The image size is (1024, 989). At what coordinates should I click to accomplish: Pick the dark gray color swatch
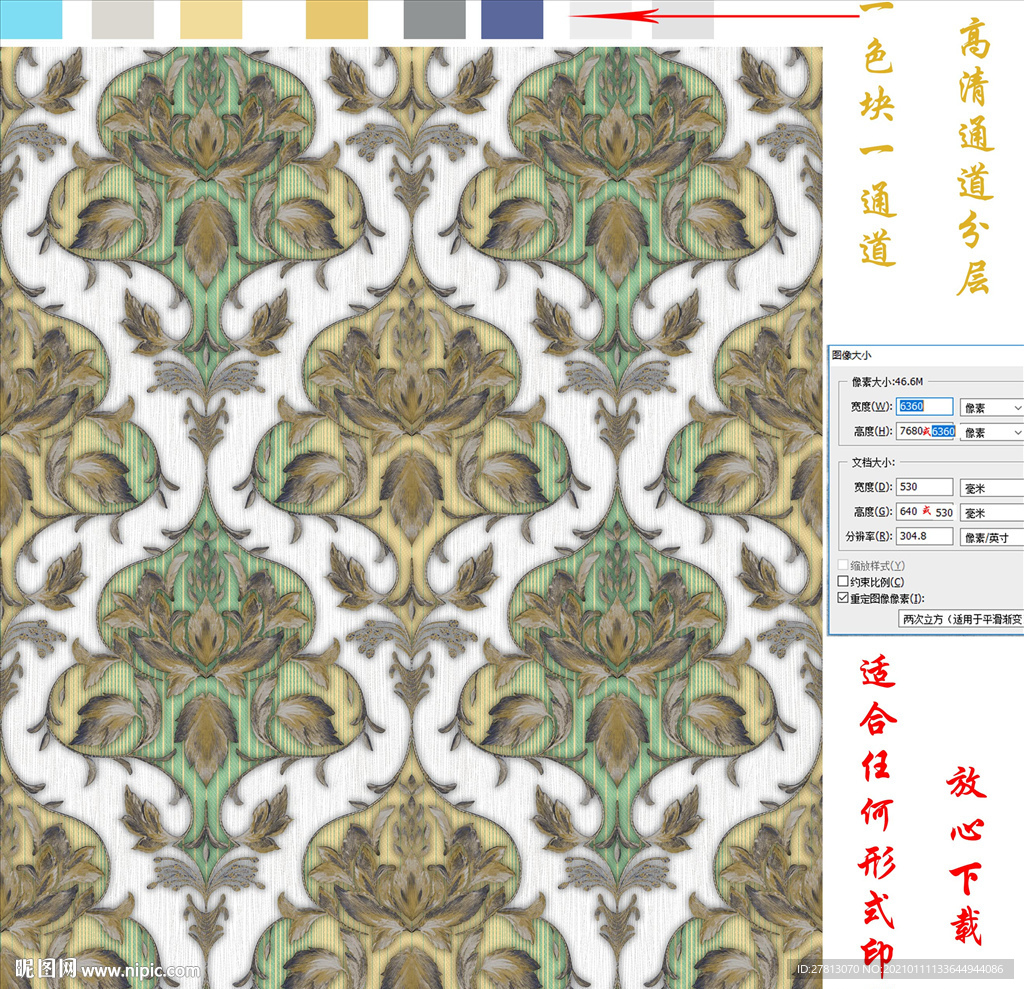pos(434,20)
